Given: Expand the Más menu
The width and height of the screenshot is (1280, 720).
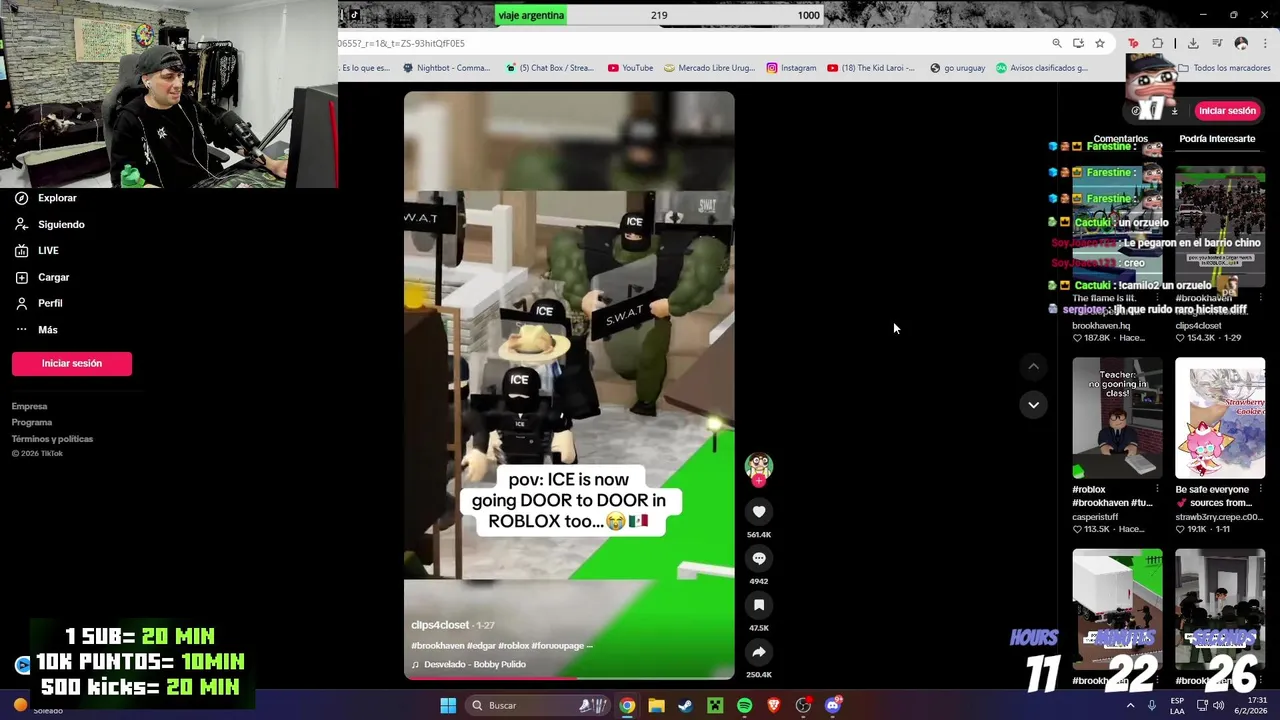Looking at the screenshot, I should pyautogui.click(x=36, y=330).
